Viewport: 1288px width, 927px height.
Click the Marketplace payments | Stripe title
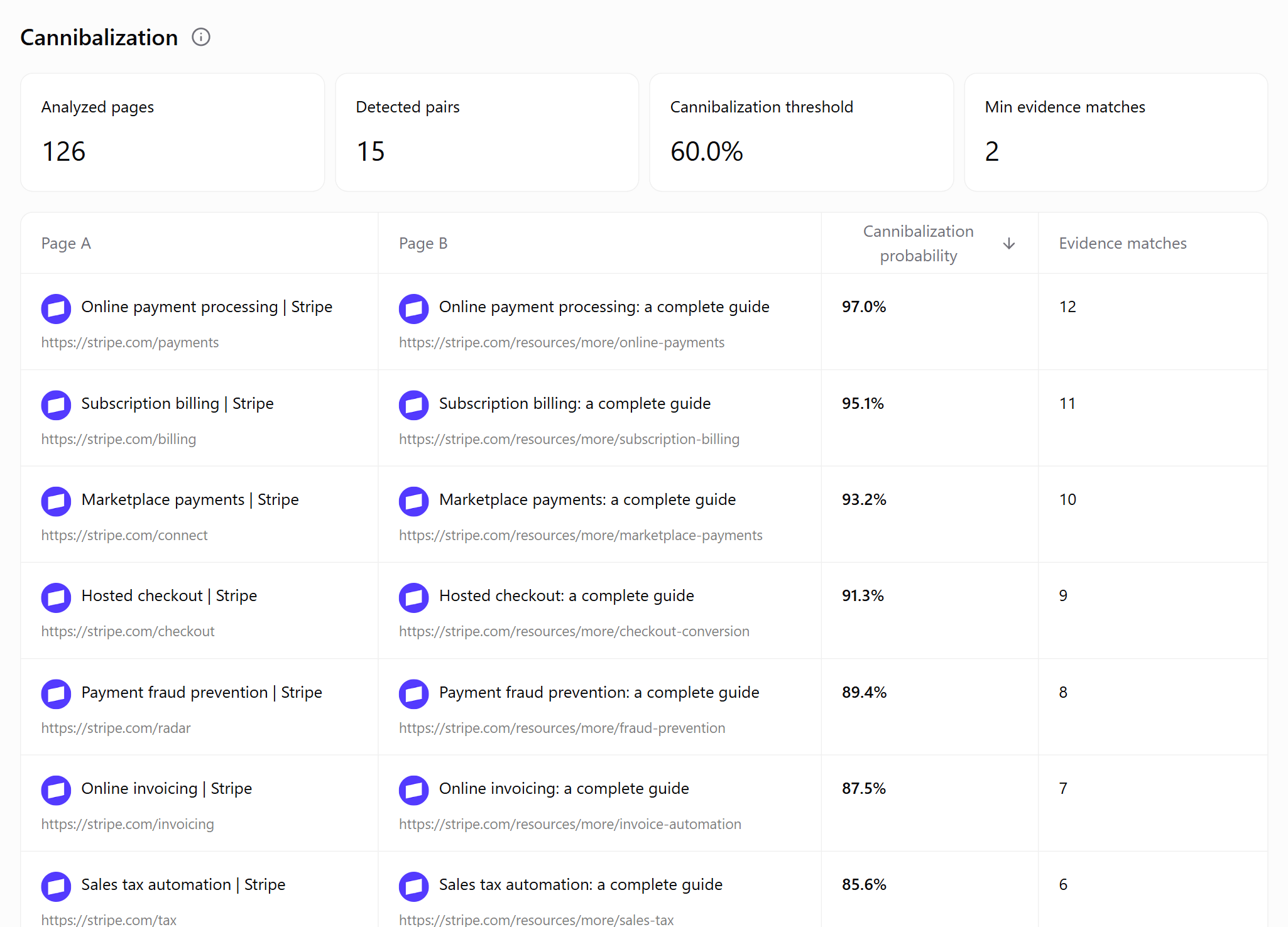coord(190,499)
